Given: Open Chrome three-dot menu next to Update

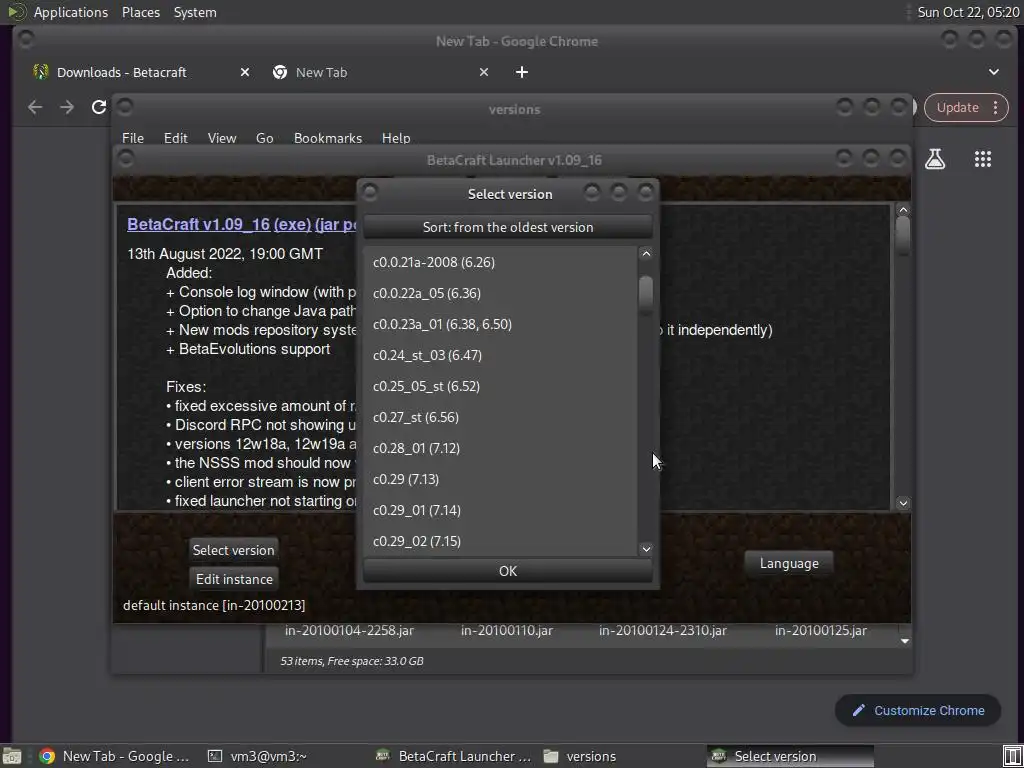Looking at the screenshot, I should pos(995,108).
